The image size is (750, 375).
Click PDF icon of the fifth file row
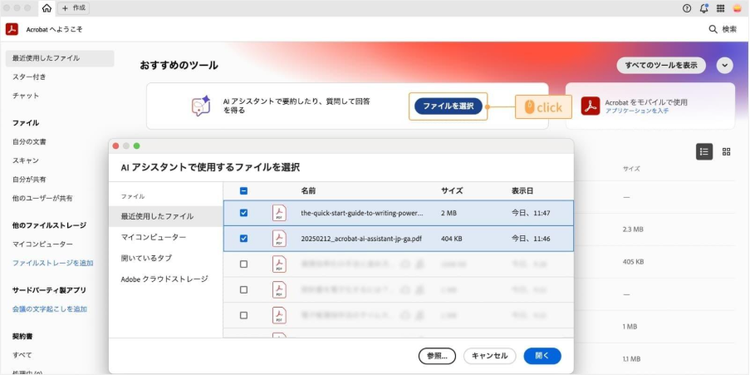pos(279,316)
